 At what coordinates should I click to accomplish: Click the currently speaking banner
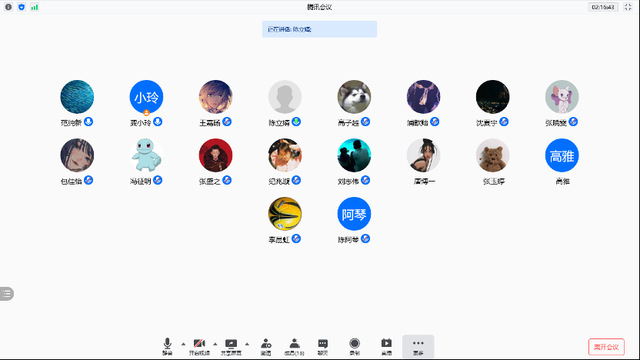coord(319,29)
